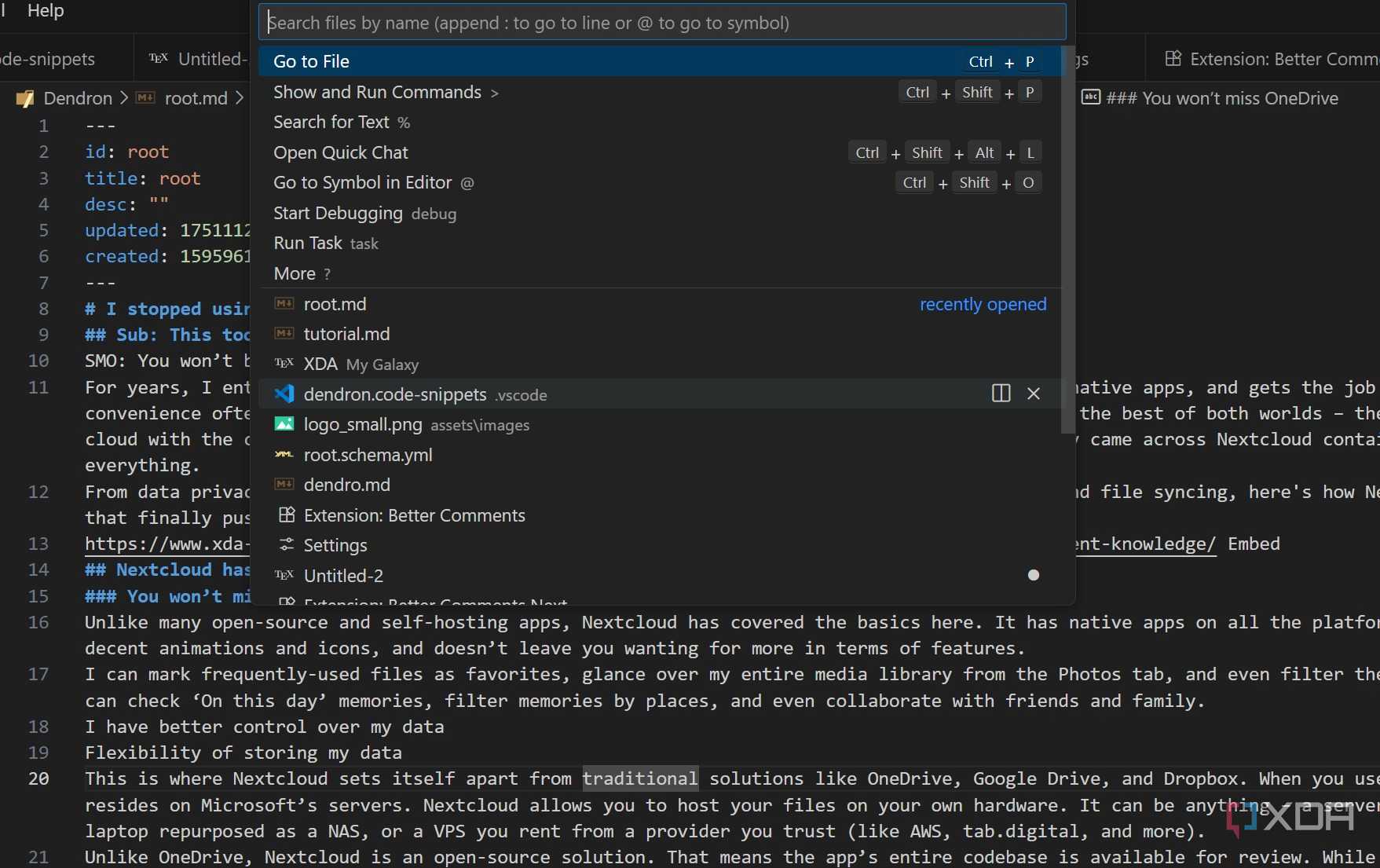The image size is (1380, 868).
Task: Click the YAML icon beside root.schema.yml
Action: tap(284, 454)
